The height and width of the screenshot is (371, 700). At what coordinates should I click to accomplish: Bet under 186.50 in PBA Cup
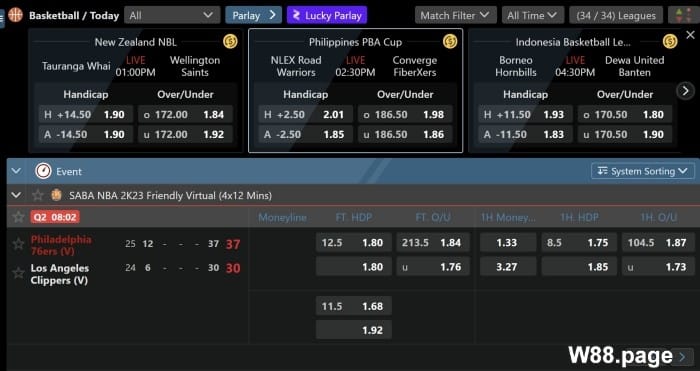tap(405, 134)
